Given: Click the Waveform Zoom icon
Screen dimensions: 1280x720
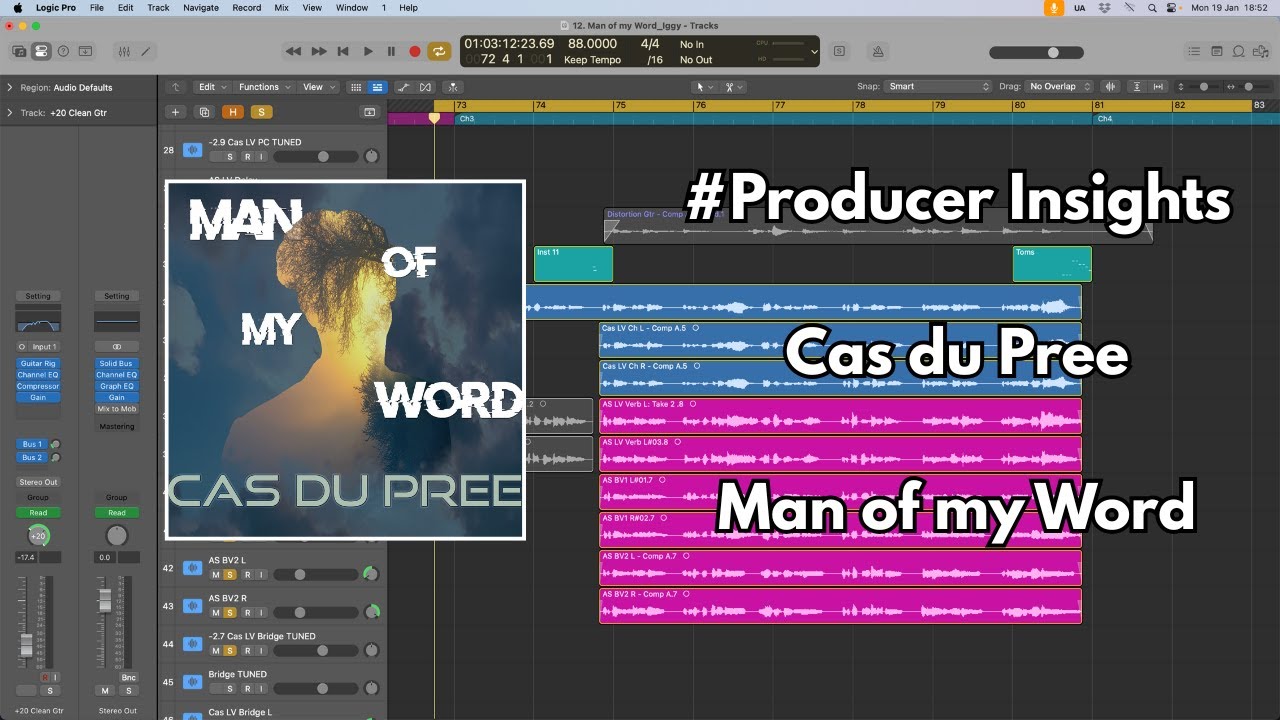Looking at the screenshot, I should (1111, 87).
